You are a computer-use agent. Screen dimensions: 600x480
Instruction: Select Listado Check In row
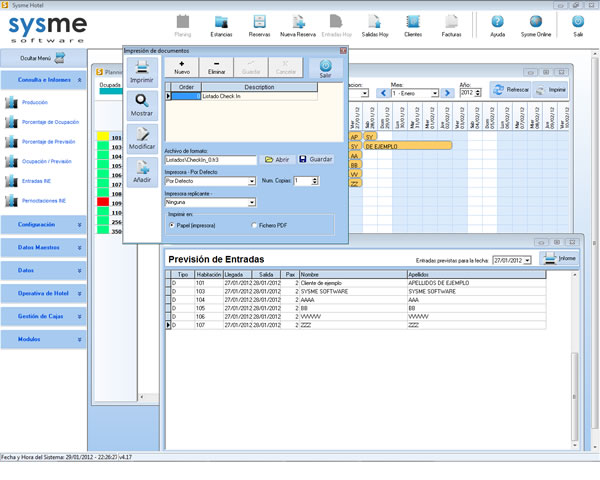click(242, 96)
